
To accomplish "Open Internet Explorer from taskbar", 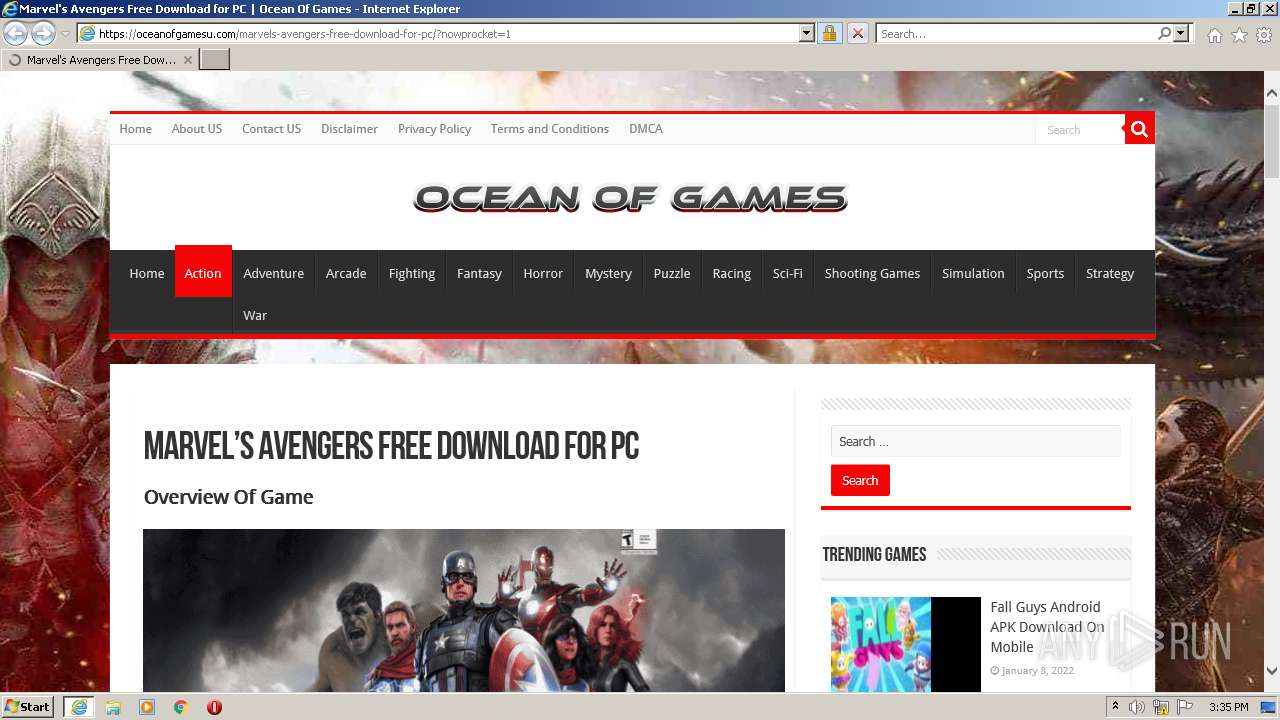I will pos(78,707).
